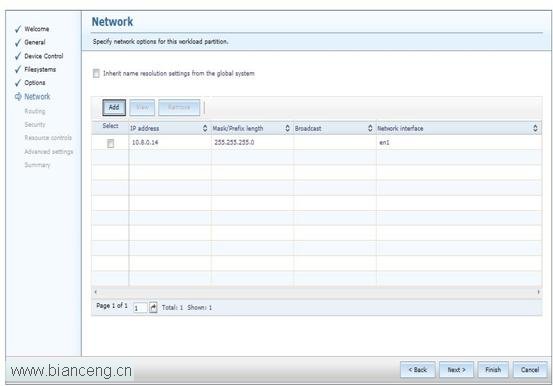Screen dimensions: 553x386
Task: Click the Device Control checkmark icon
Action: click(18, 56)
